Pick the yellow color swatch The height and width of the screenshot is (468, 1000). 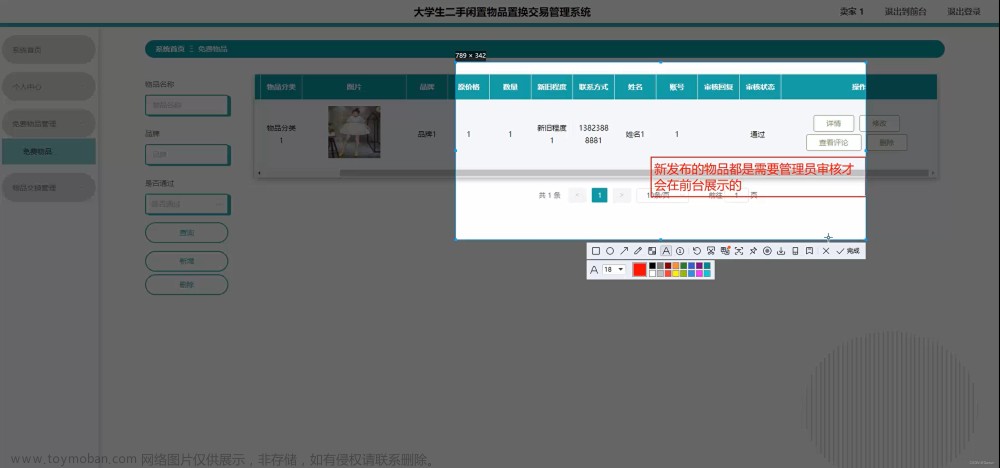(x=676, y=274)
